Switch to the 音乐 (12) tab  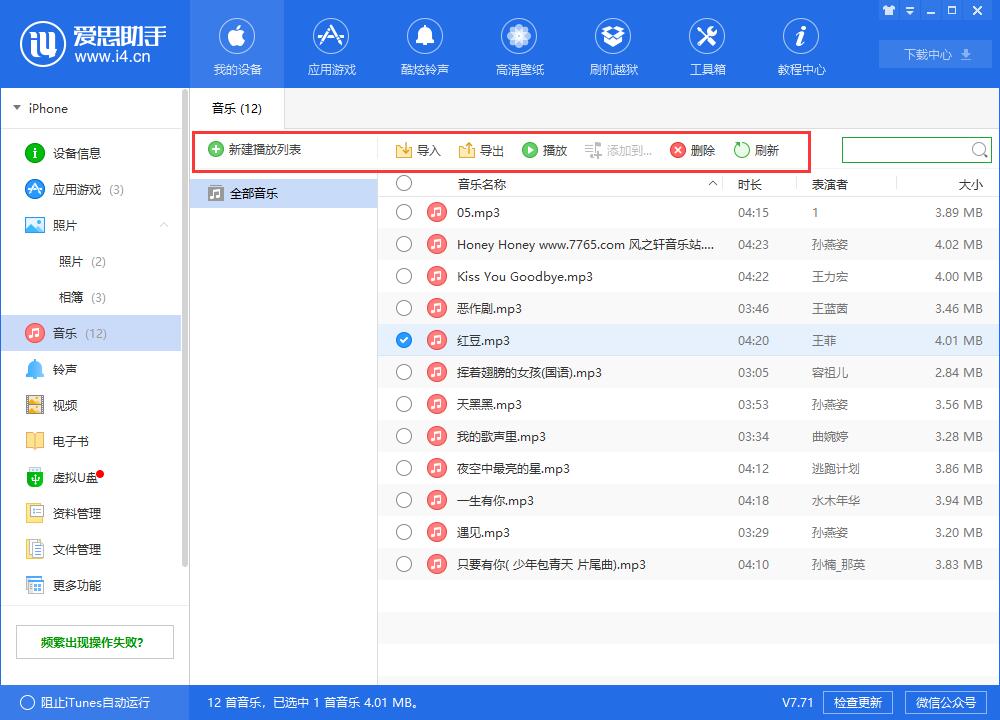(x=235, y=107)
